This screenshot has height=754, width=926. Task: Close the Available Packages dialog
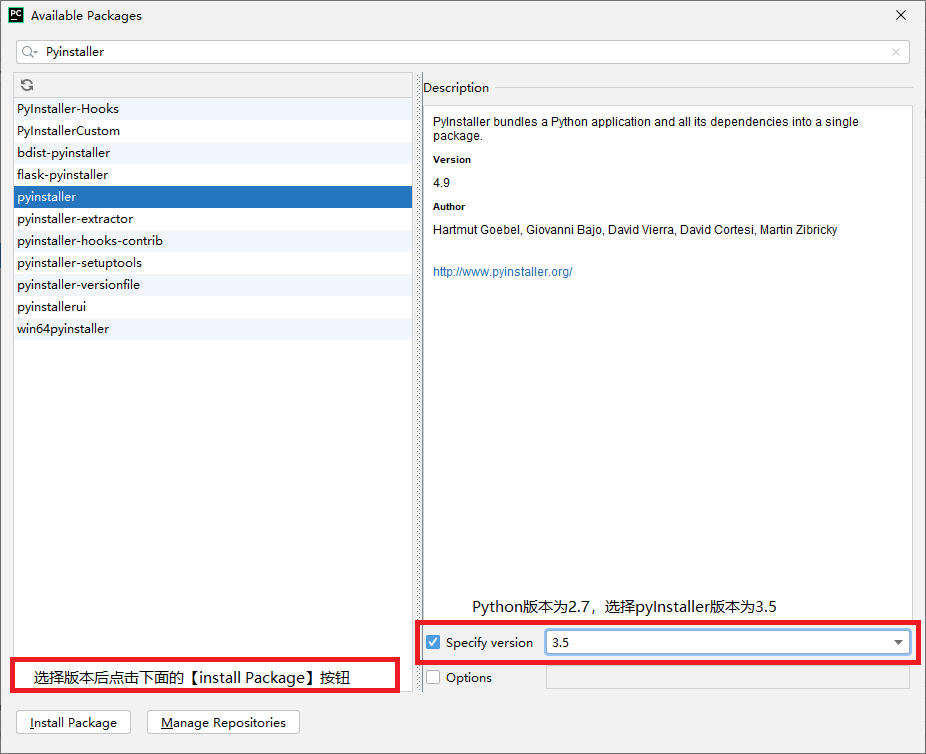coord(901,15)
